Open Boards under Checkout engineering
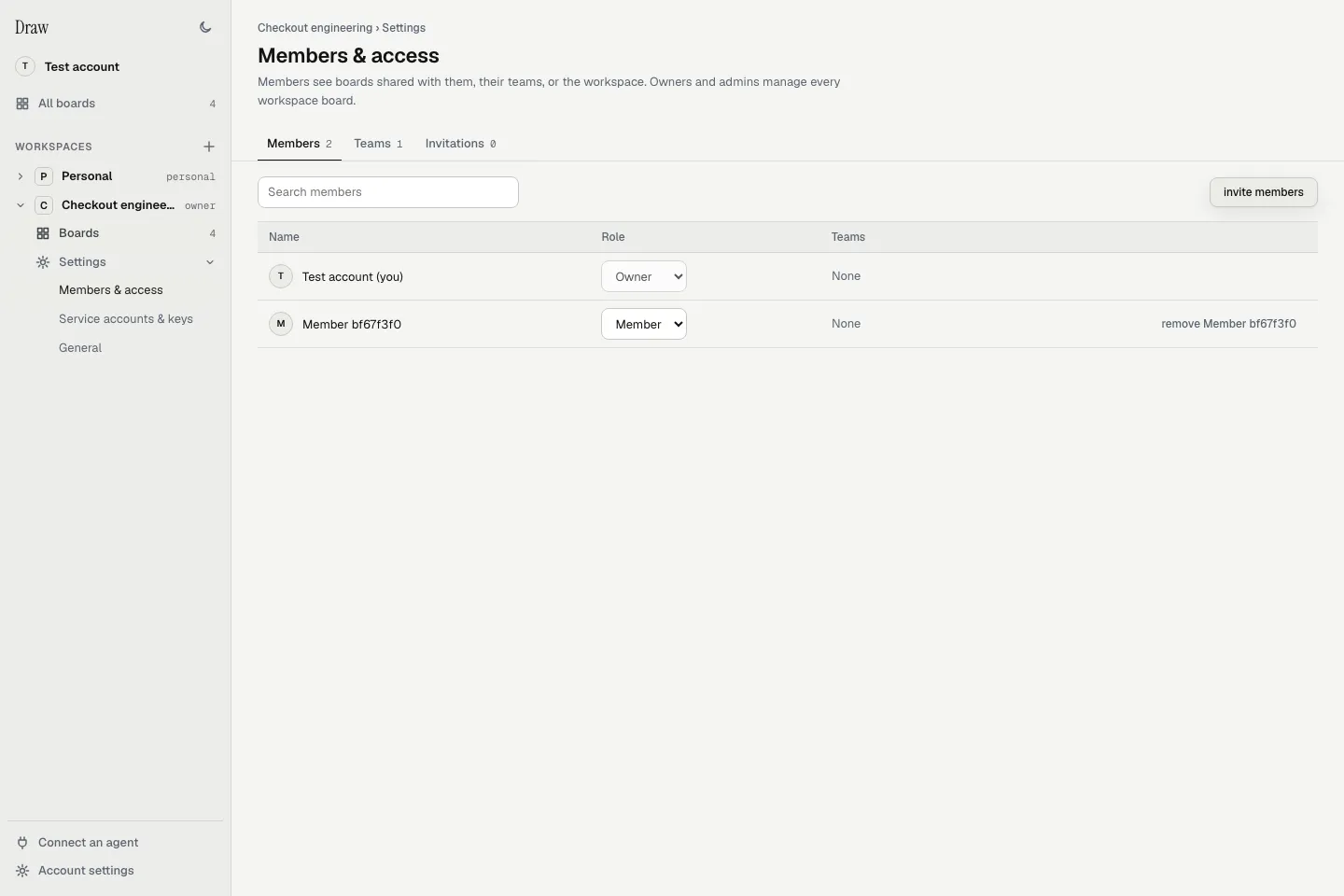The height and width of the screenshot is (896, 1344). (x=78, y=233)
